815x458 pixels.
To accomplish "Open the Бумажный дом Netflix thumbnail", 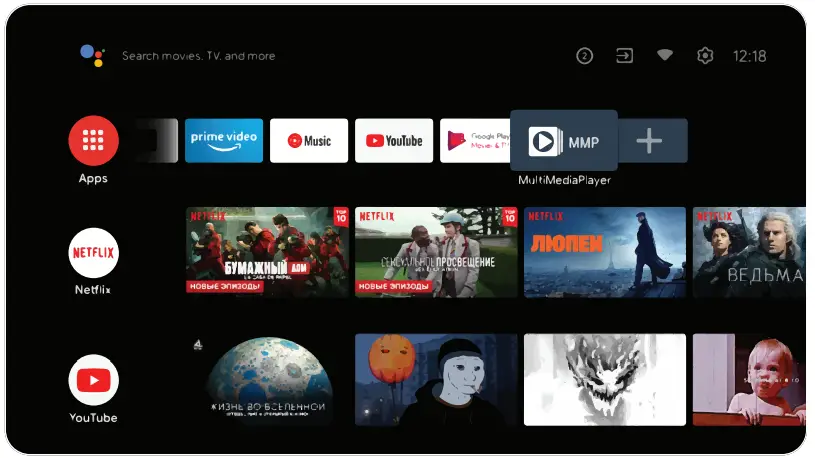I will (267, 252).
